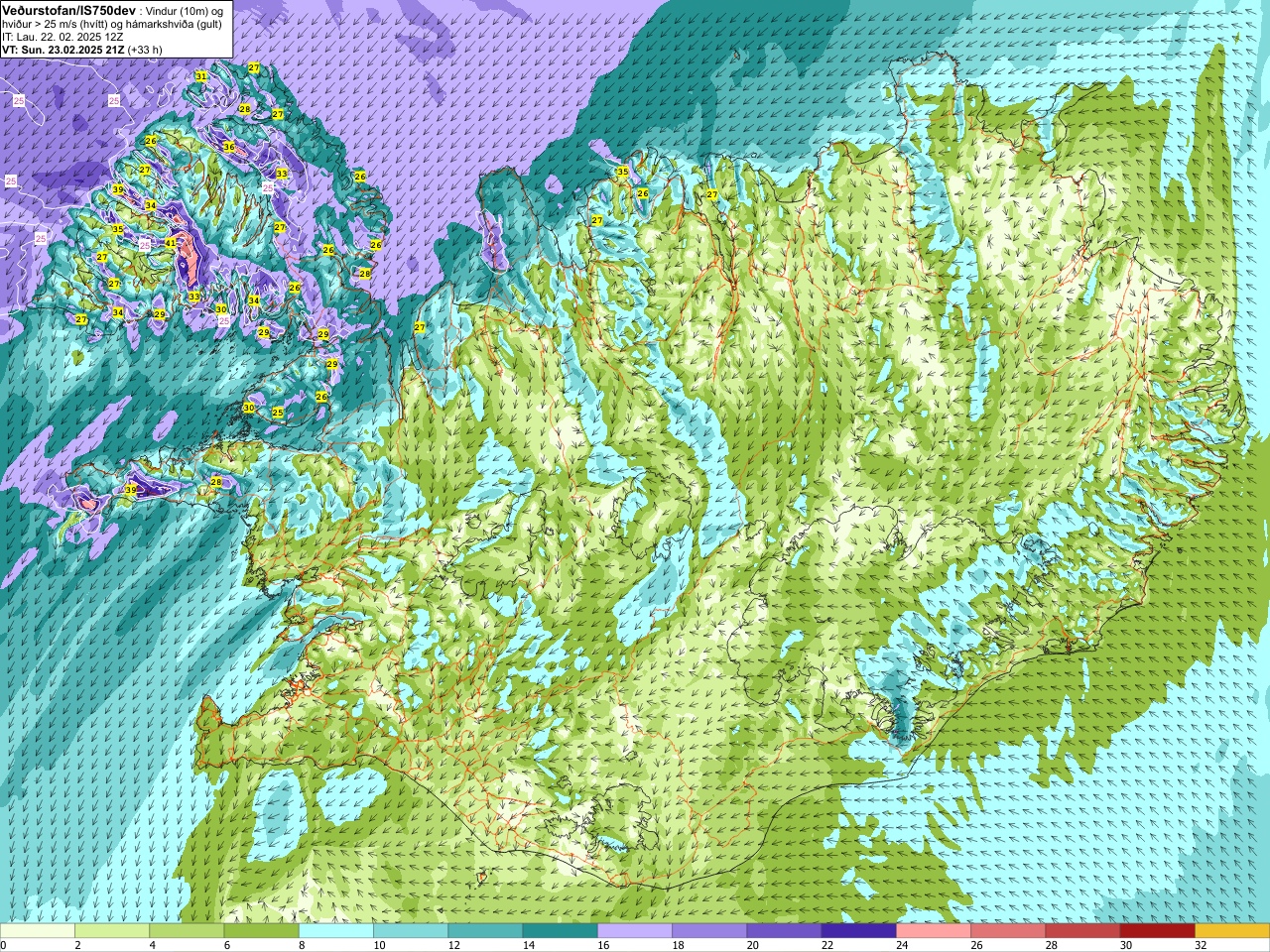This screenshot has height=952, width=1270.
Task: Click the 'Veðurstofan/IS750dev' title text
Action: tap(68, 10)
